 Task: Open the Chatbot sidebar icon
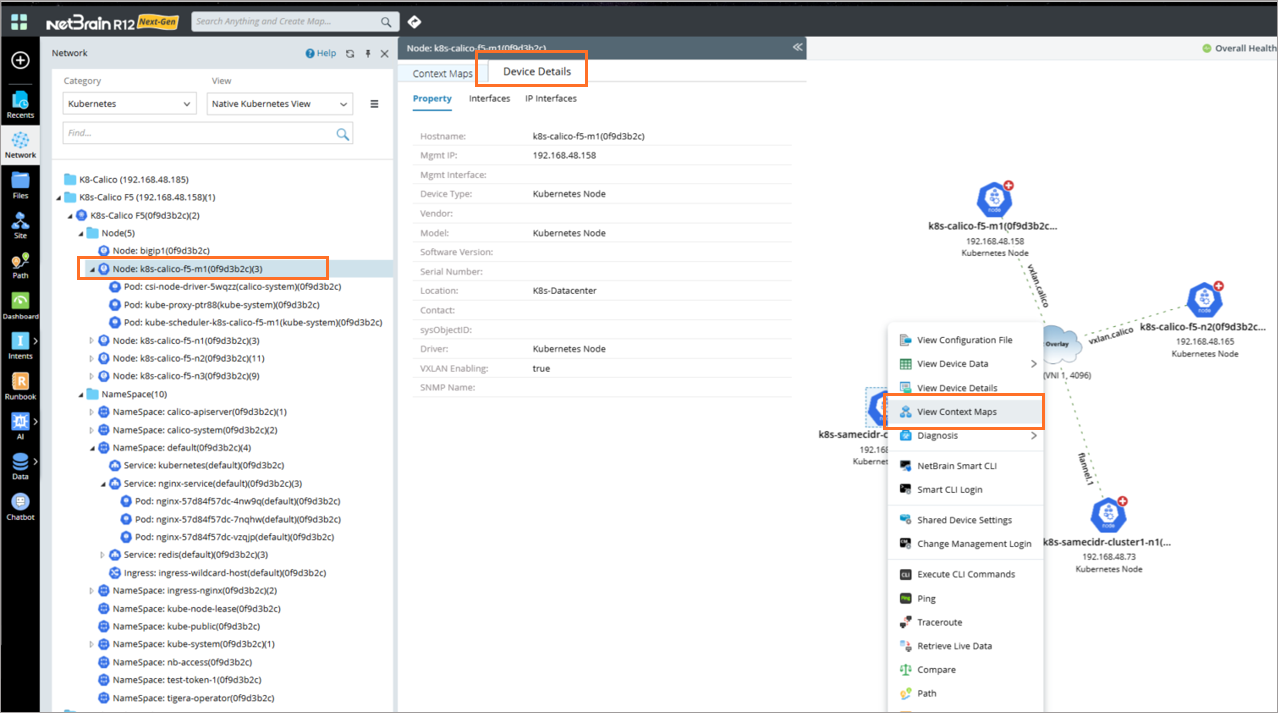click(x=20, y=506)
